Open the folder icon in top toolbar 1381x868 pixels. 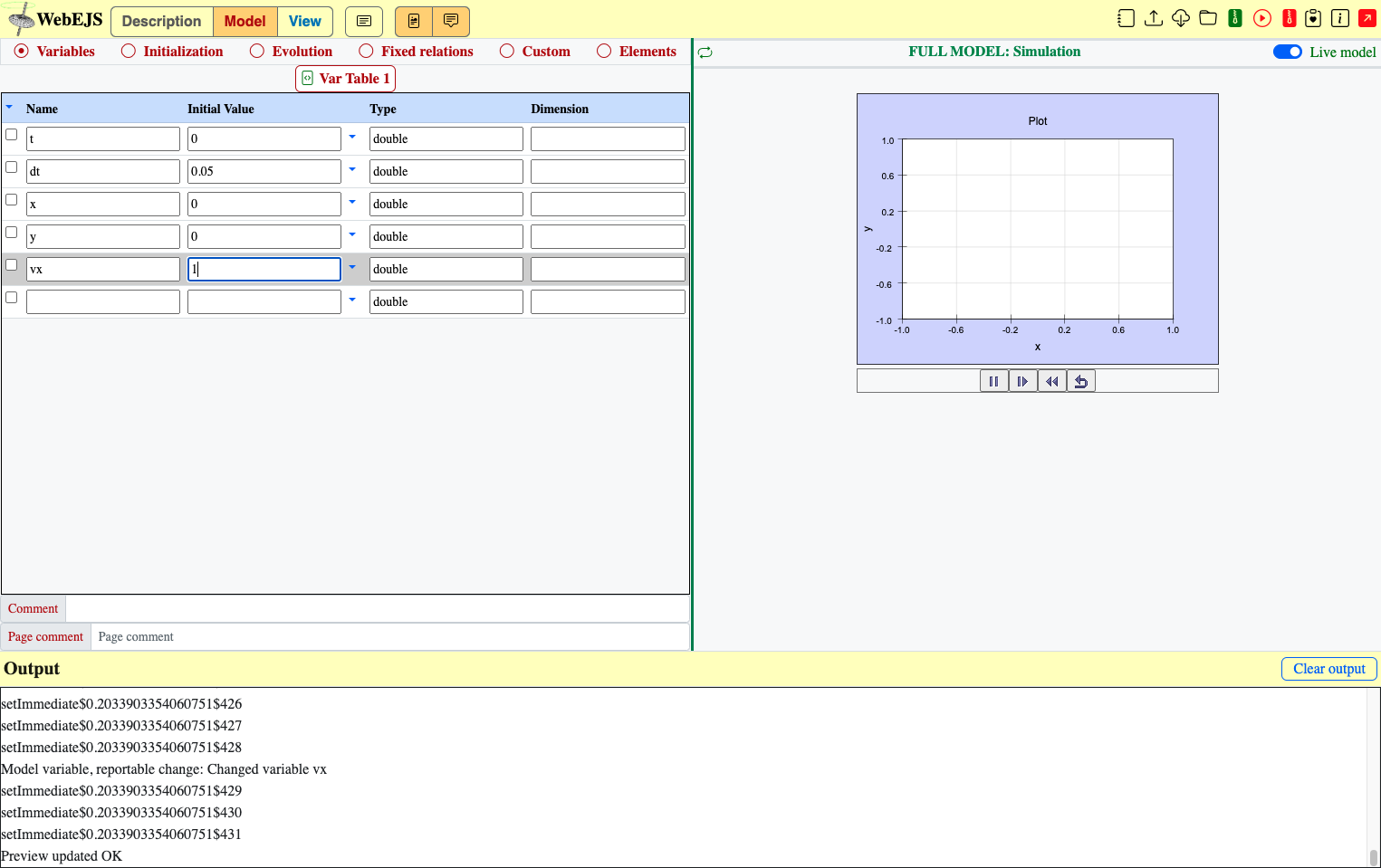coord(1207,18)
